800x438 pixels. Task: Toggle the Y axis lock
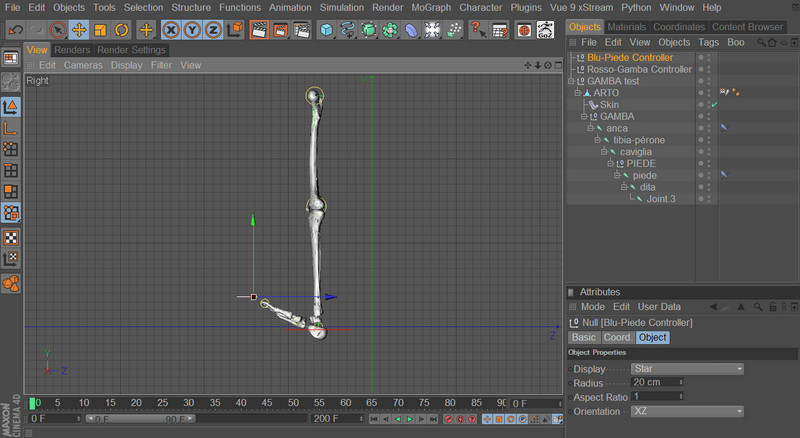coord(194,29)
